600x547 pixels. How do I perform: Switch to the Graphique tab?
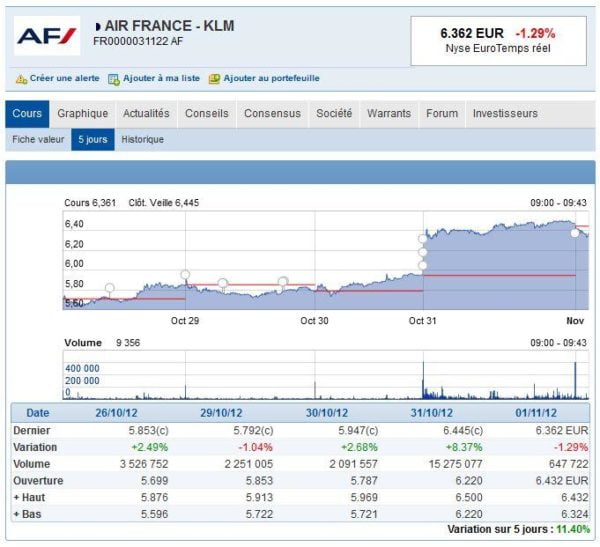(83, 114)
